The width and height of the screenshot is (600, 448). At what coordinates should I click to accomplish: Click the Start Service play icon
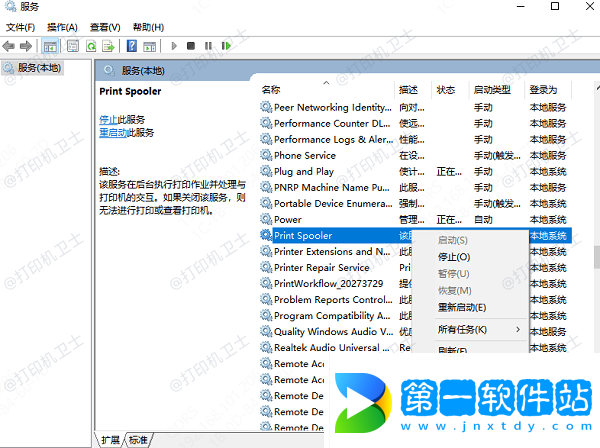pos(174,46)
